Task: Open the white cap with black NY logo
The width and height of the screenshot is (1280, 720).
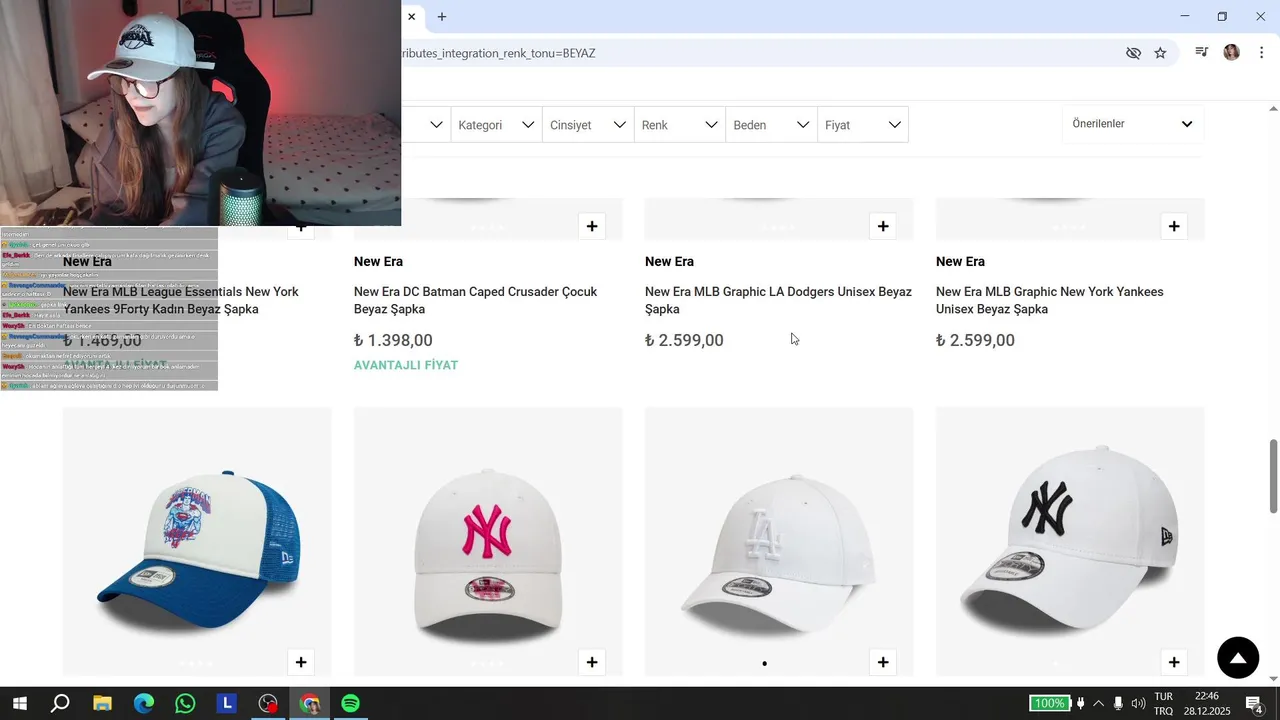Action: coord(1070,542)
